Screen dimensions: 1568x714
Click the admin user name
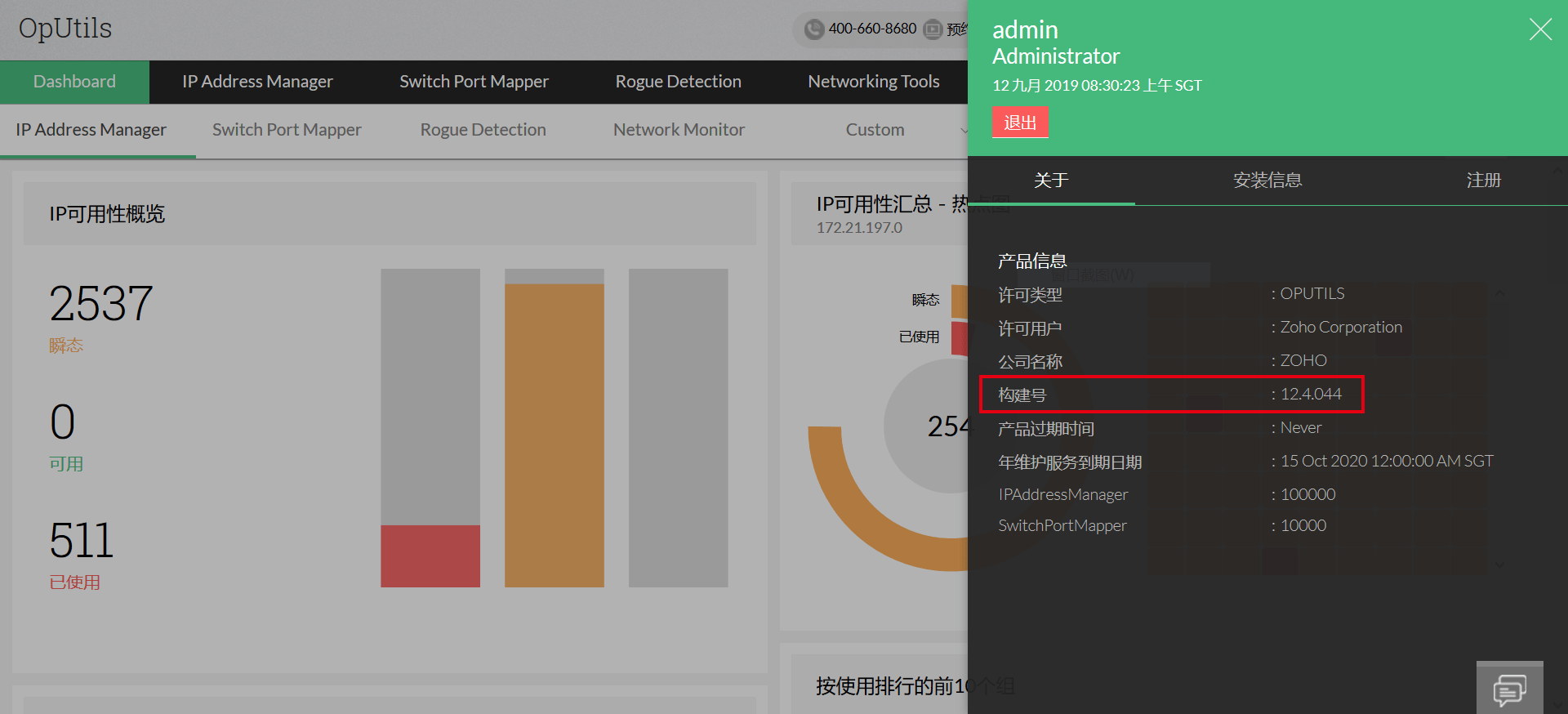coord(1025,30)
